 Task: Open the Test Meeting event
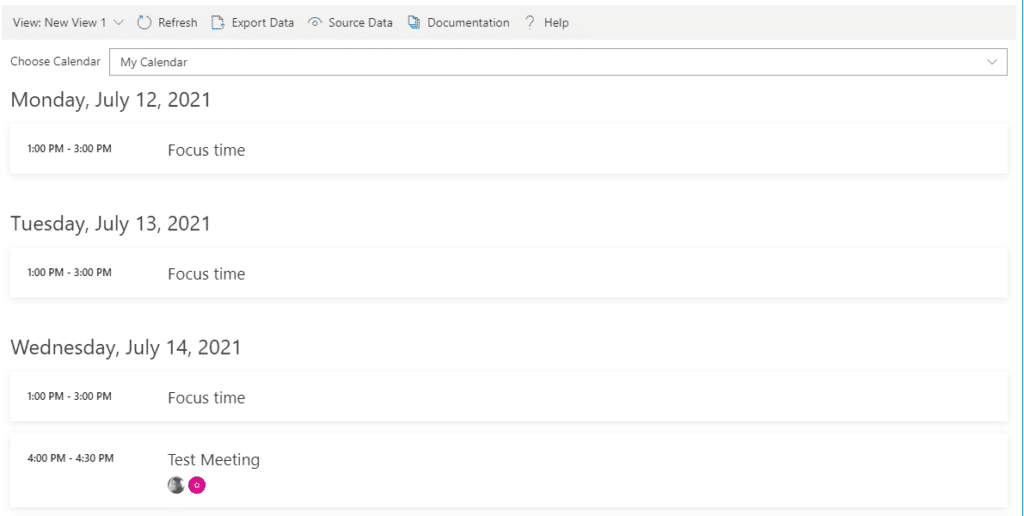point(213,460)
